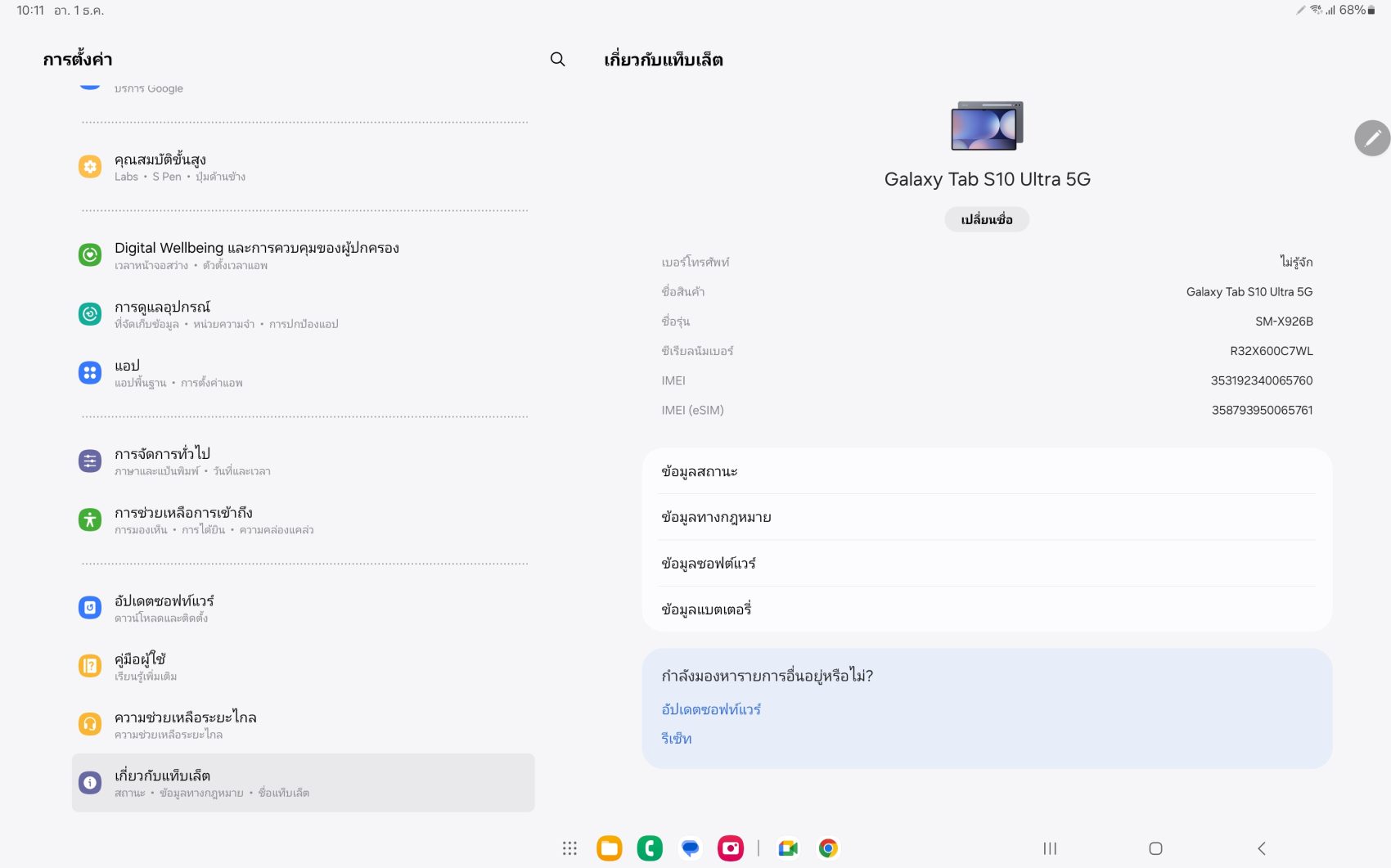Viewport: 1391px width, 868px height.
Task: Open คู่มือผู้ใช้ user manual
Action: point(303,666)
